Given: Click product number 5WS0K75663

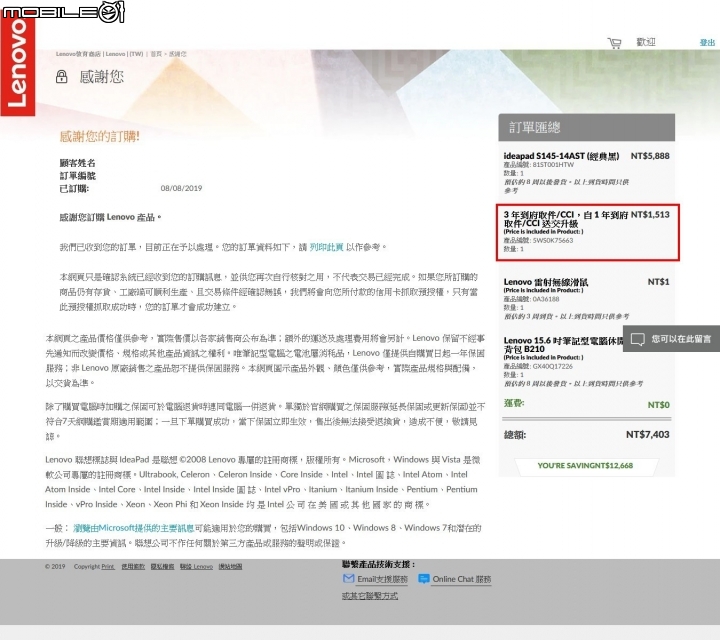Looking at the screenshot, I should click(553, 240).
